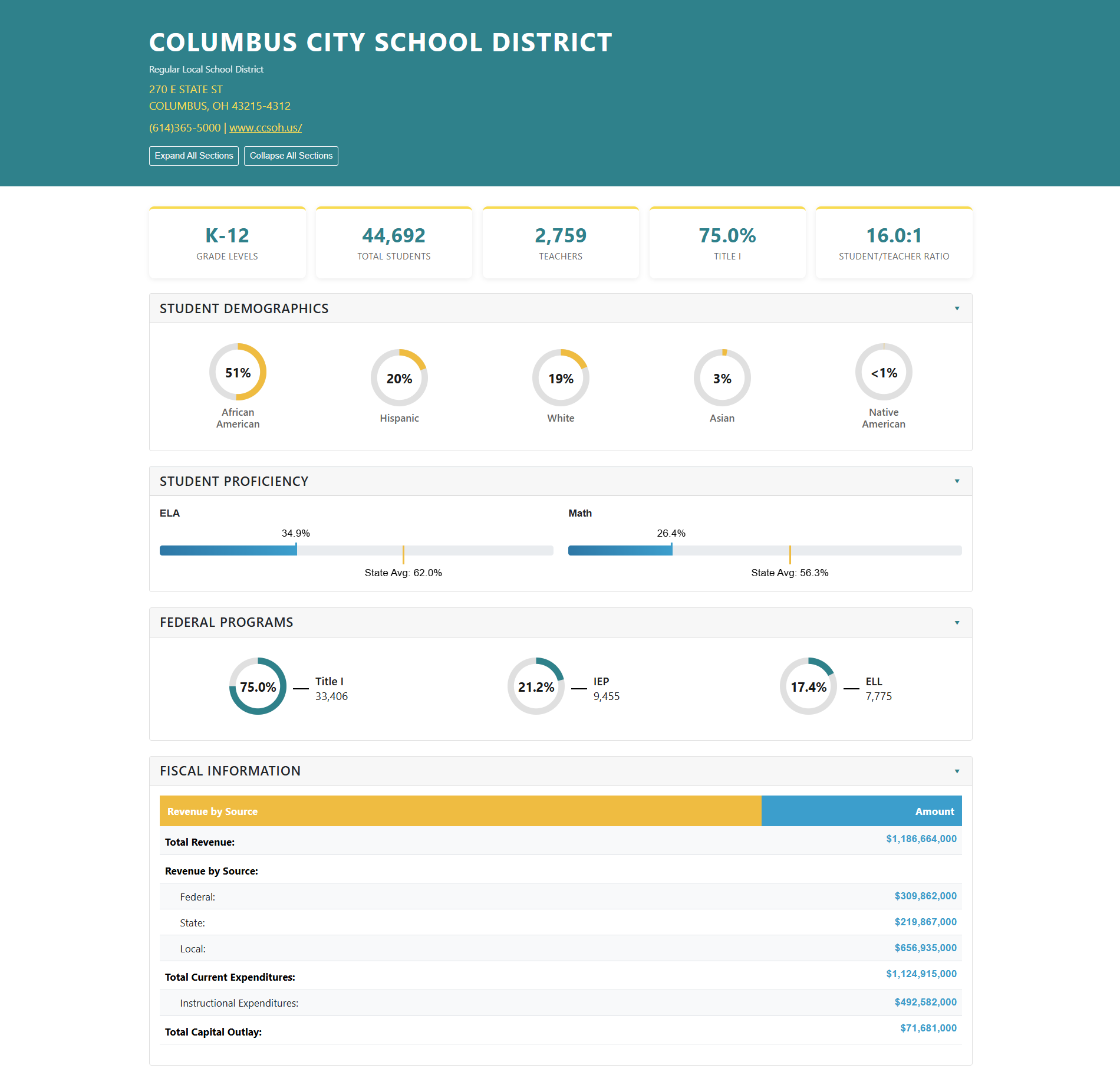Click the Amount column header
This screenshot has width=1120, height=1078.
[x=862, y=811]
